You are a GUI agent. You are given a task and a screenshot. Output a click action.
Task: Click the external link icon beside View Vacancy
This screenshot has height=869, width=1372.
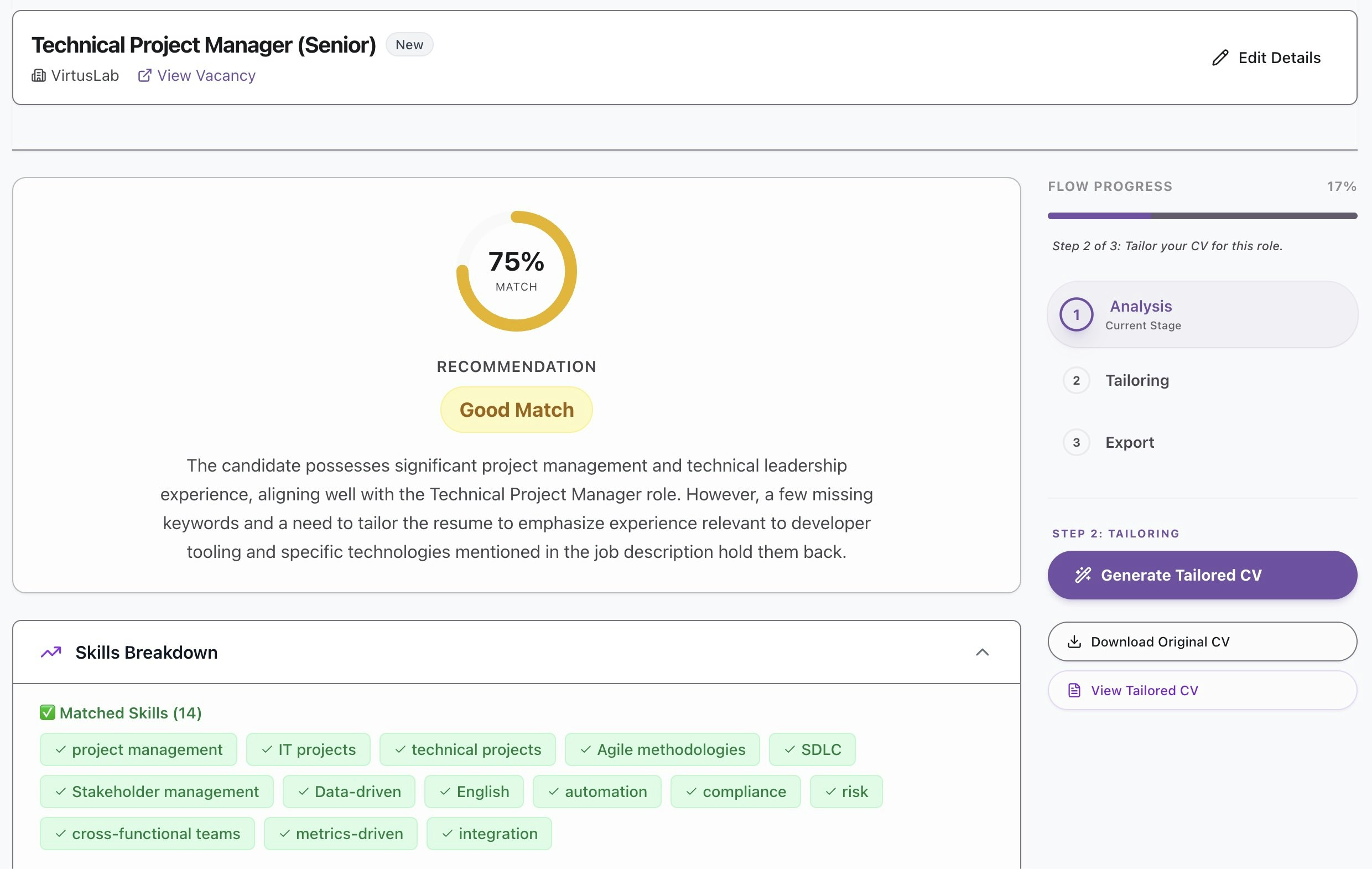pos(145,75)
